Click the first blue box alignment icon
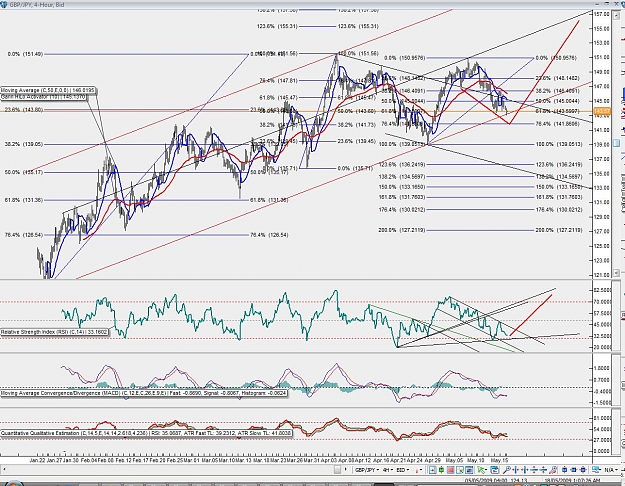 click(564, 470)
